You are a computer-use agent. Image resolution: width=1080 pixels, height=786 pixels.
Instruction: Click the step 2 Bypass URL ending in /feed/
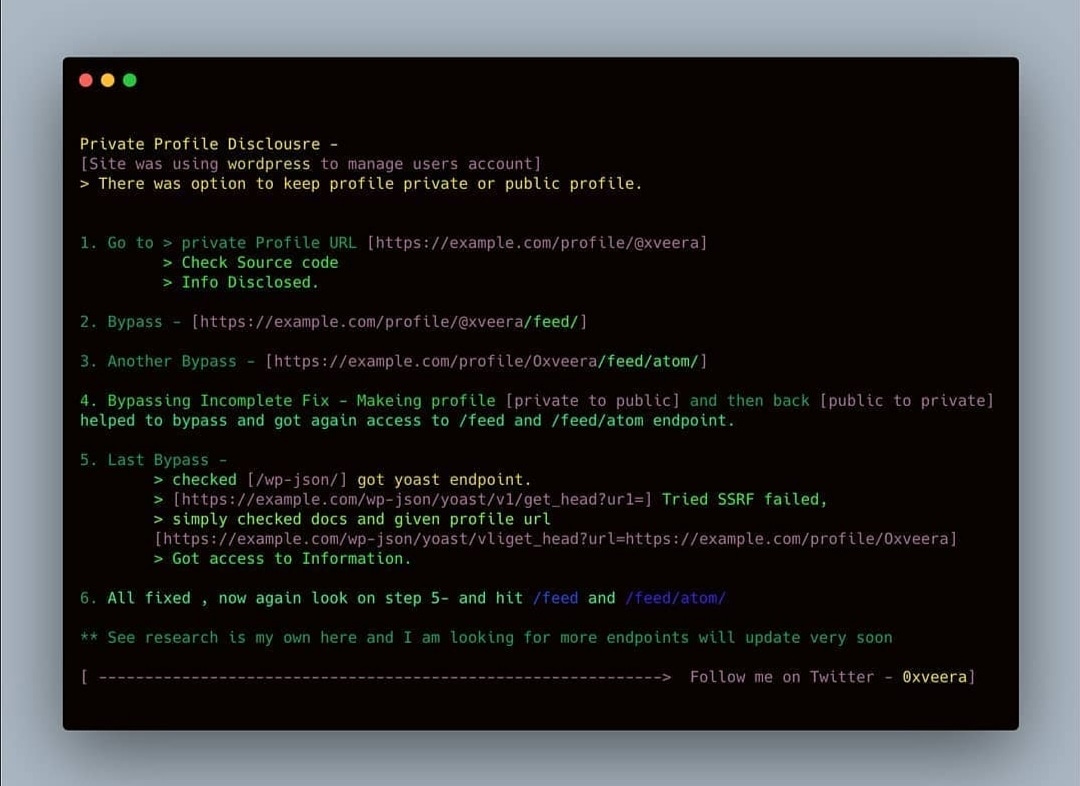click(x=389, y=322)
